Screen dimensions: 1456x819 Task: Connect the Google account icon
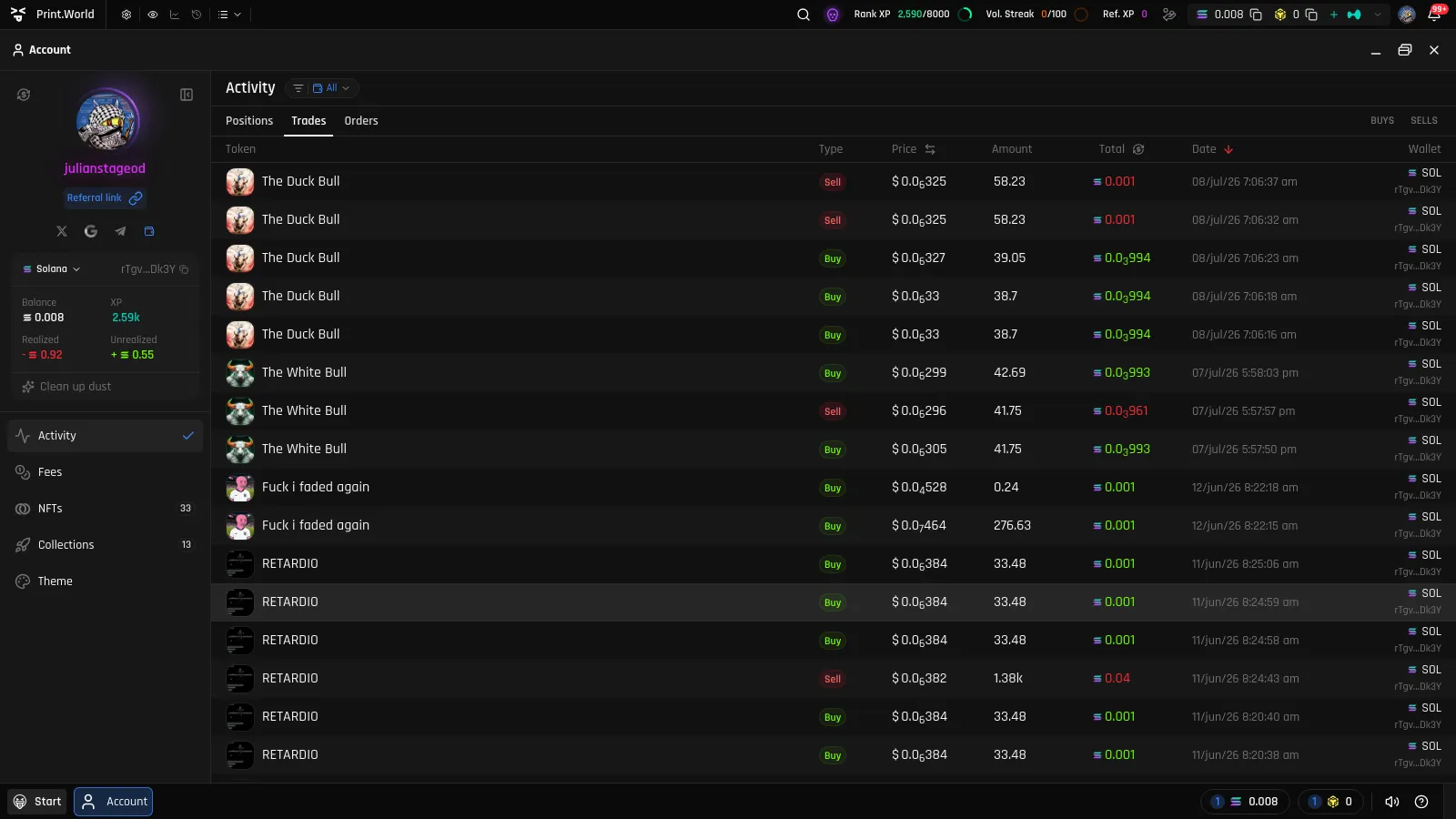pos(91,231)
